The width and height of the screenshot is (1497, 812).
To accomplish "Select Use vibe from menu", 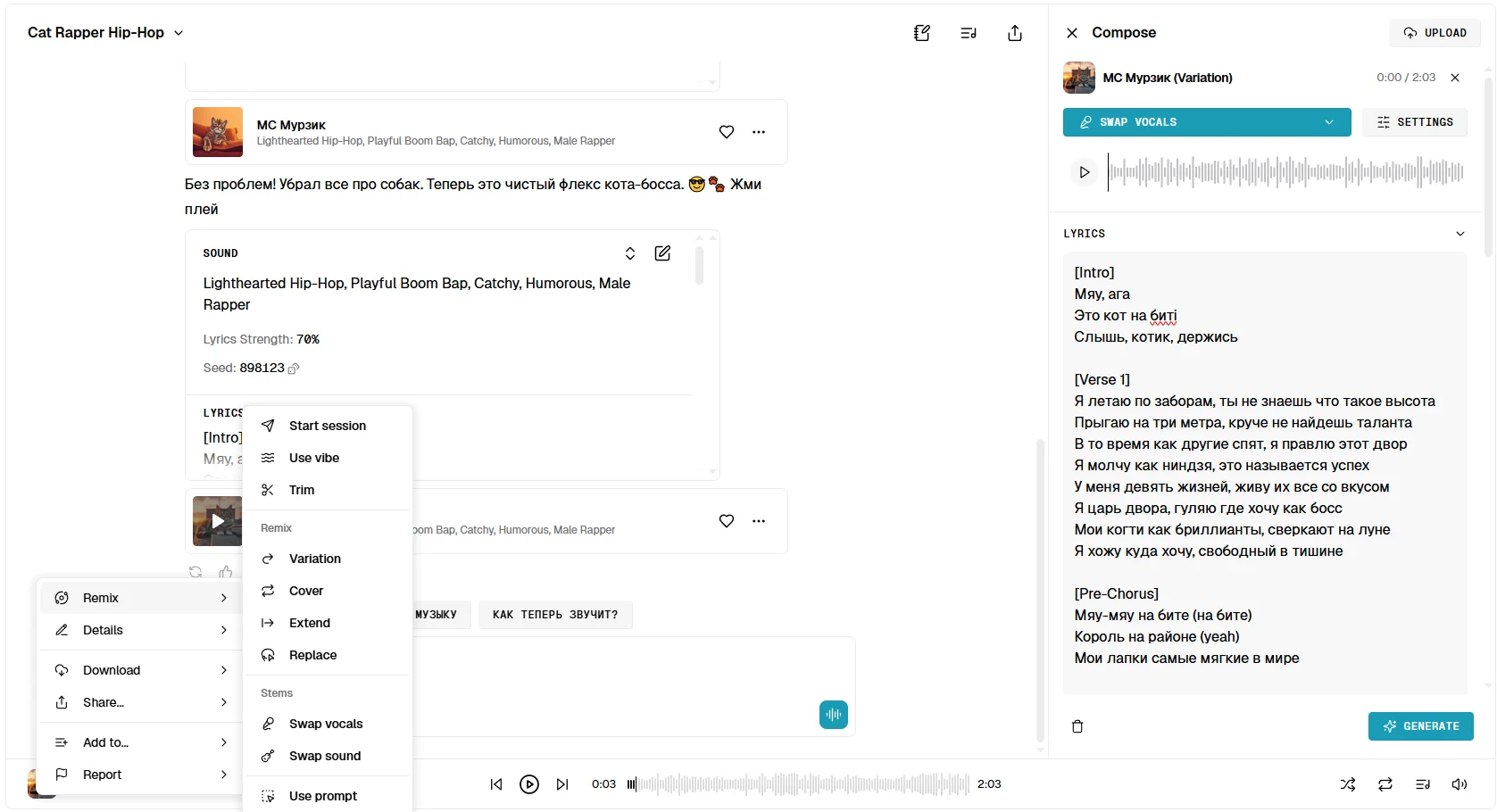I will (x=328, y=458).
